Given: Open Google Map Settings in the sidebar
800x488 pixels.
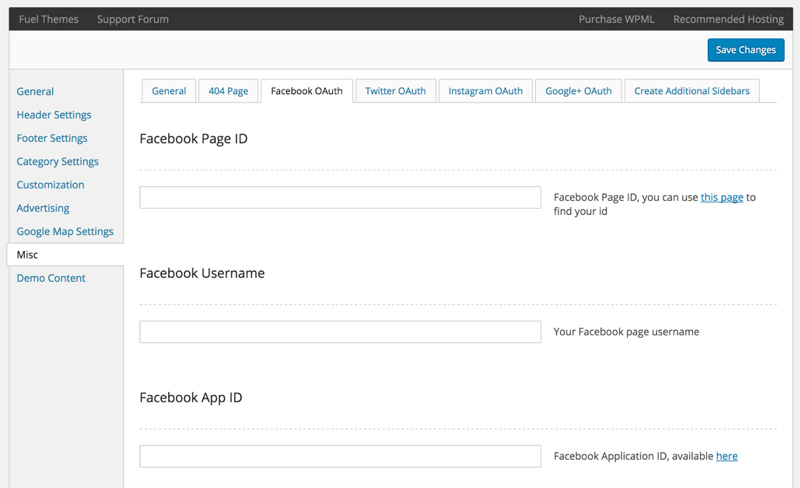Looking at the screenshot, I should pos(65,231).
